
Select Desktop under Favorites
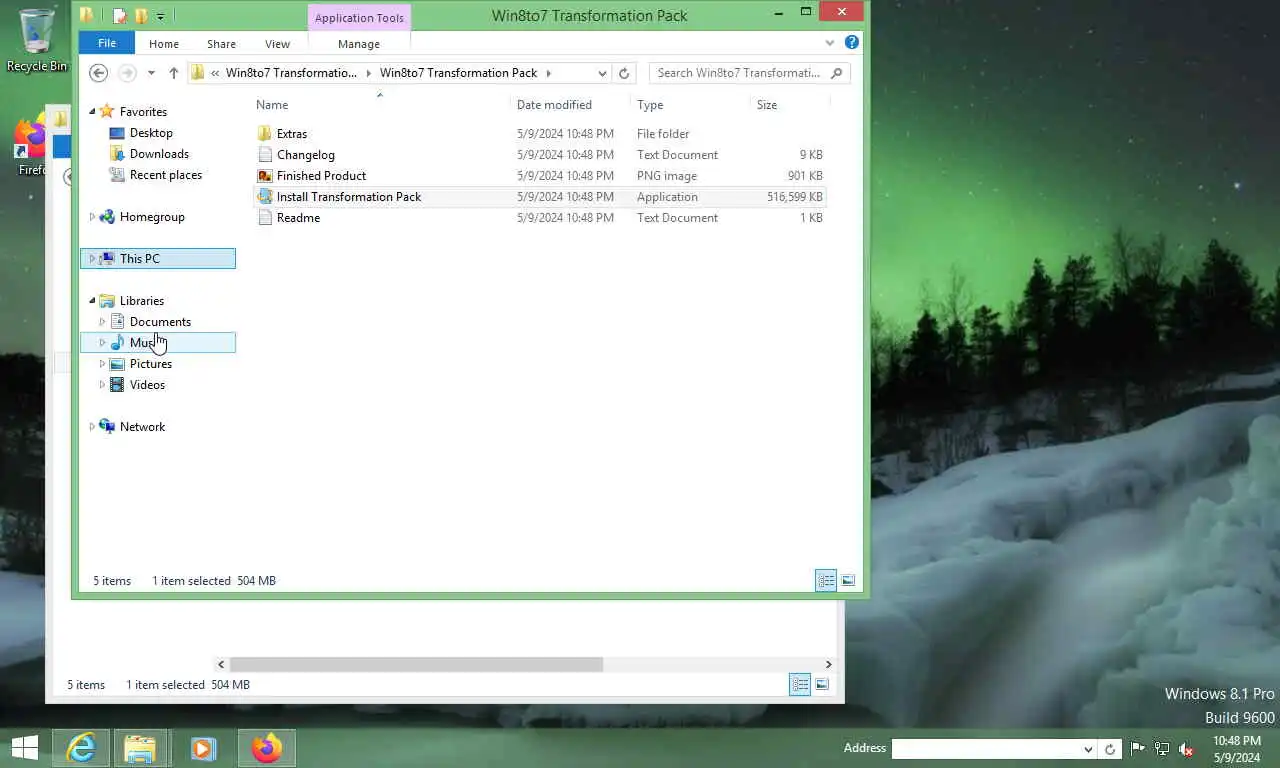tap(151, 133)
